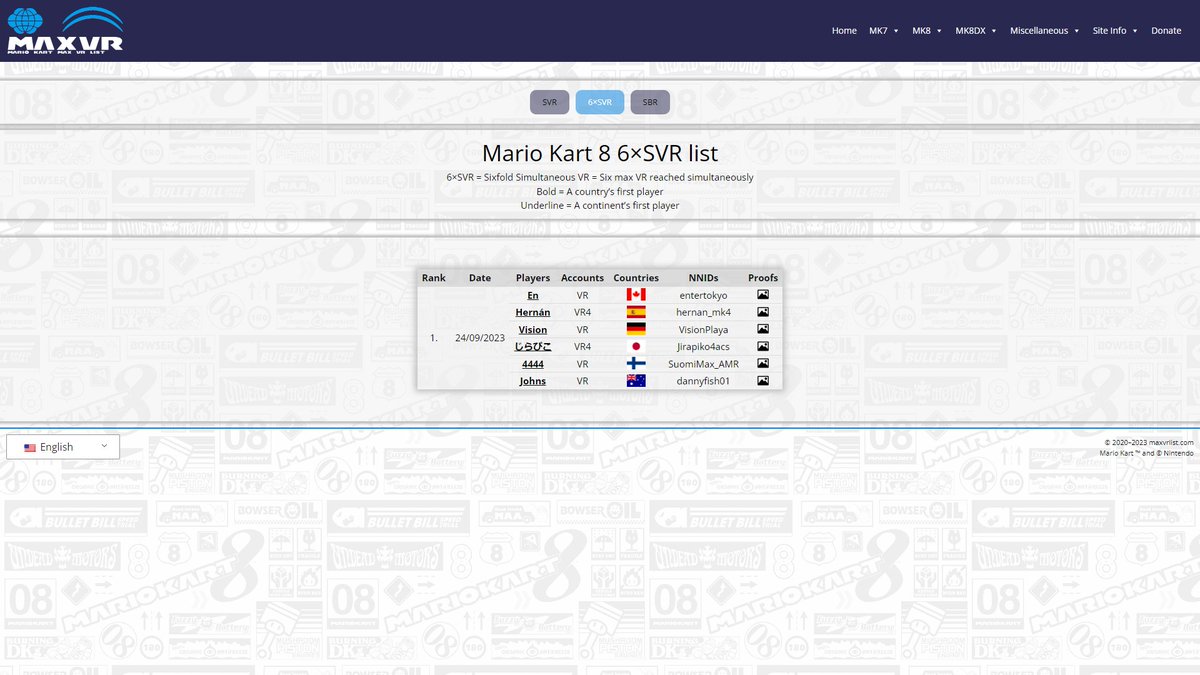Open player Johns's profile link

click(533, 381)
